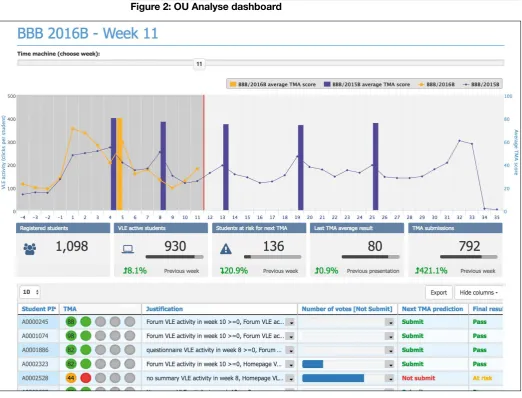Click the 'At risk' final result text

[x=482, y=378]
